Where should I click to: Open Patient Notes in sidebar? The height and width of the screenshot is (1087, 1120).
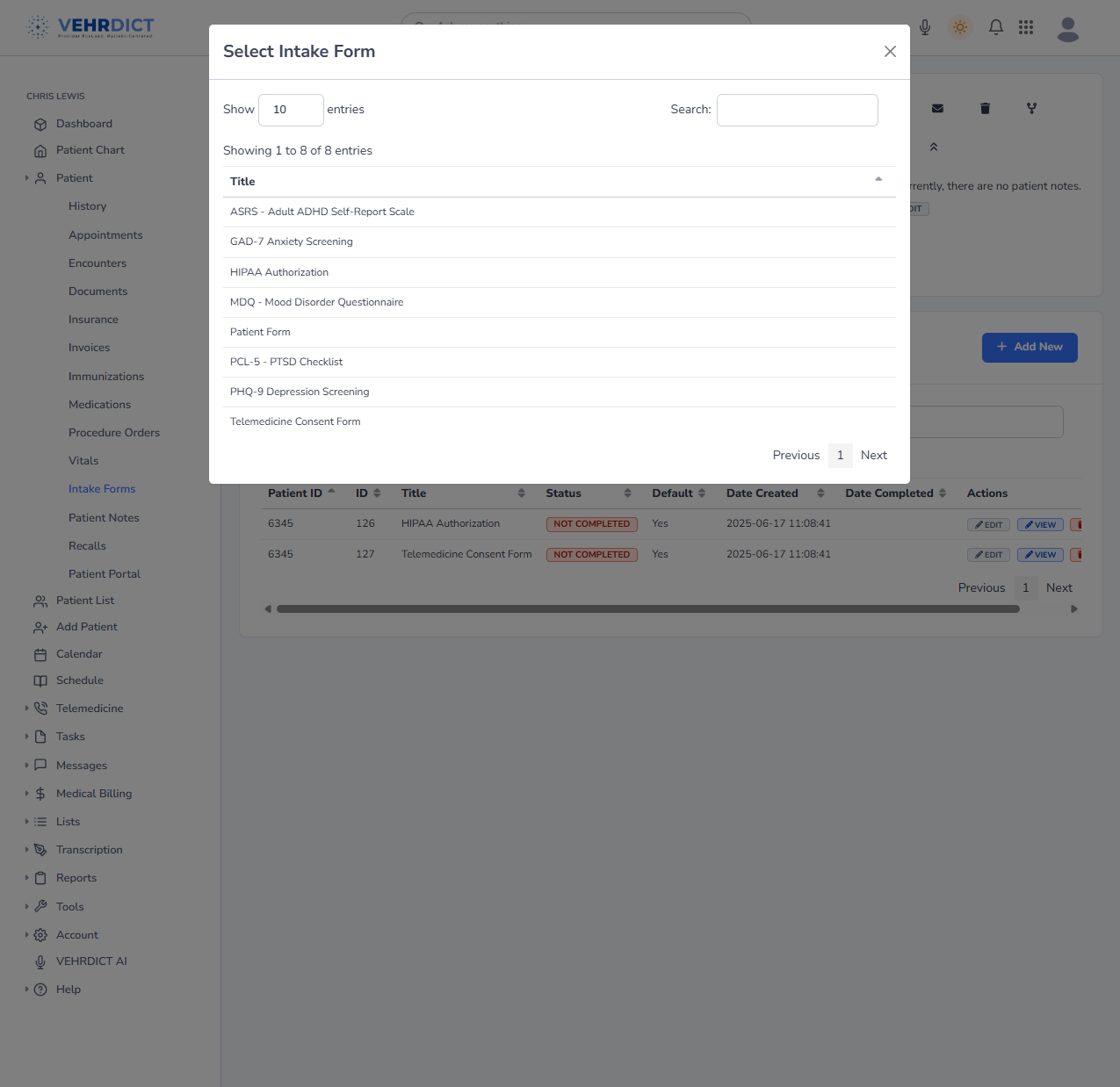104,518
